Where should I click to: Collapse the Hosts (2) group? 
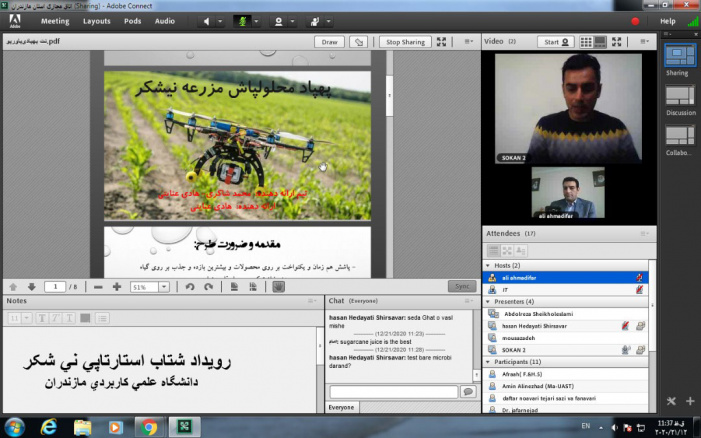(487, 263)
